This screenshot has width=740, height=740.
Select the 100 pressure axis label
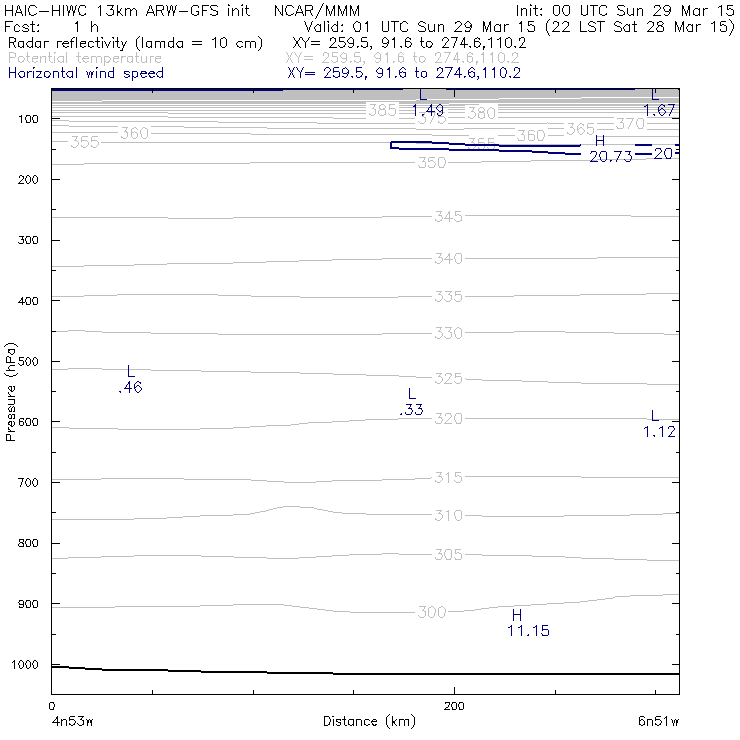point(28,119)
